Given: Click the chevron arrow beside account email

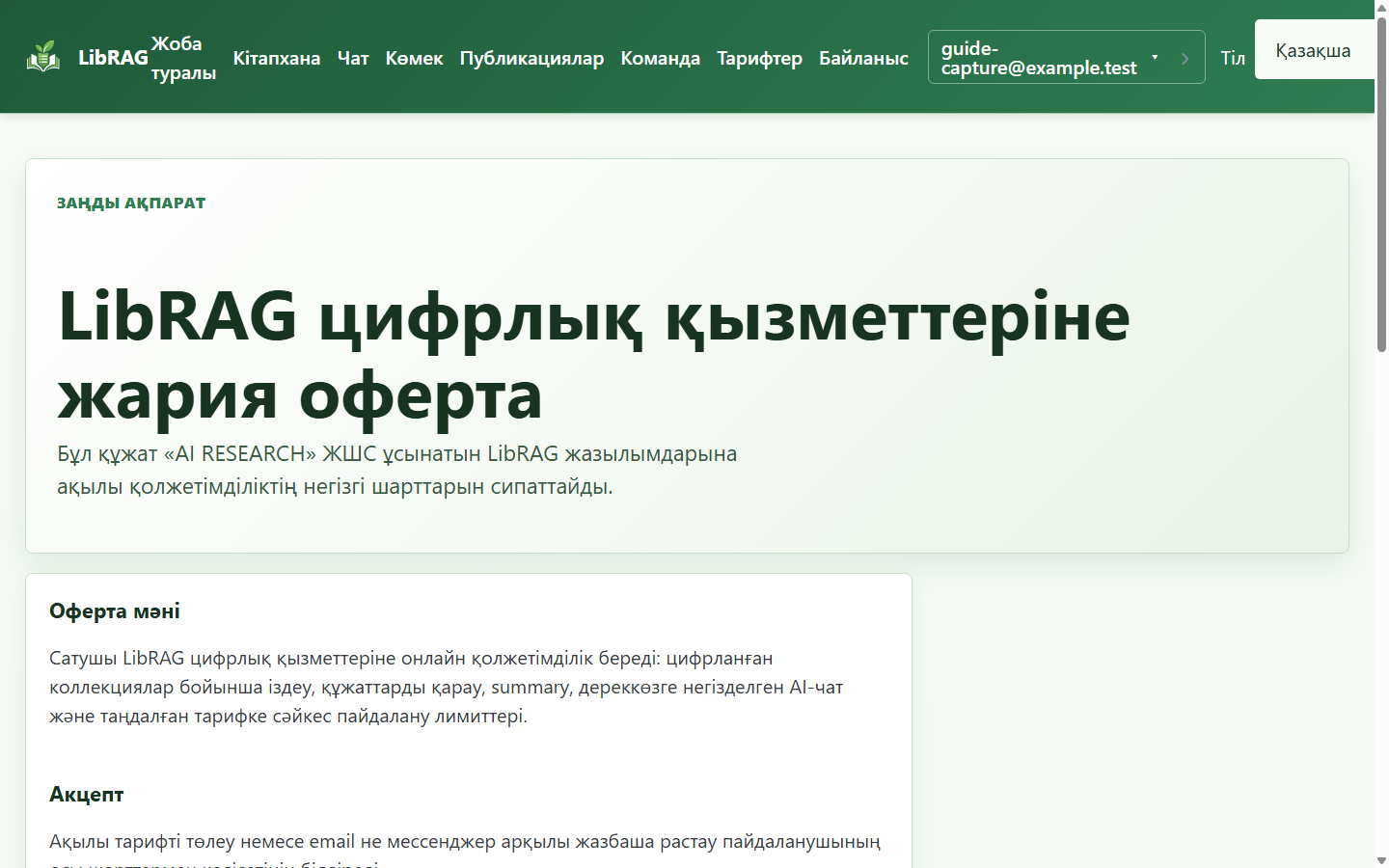Looking at the screenshot, I should [x=1185, y=58].
